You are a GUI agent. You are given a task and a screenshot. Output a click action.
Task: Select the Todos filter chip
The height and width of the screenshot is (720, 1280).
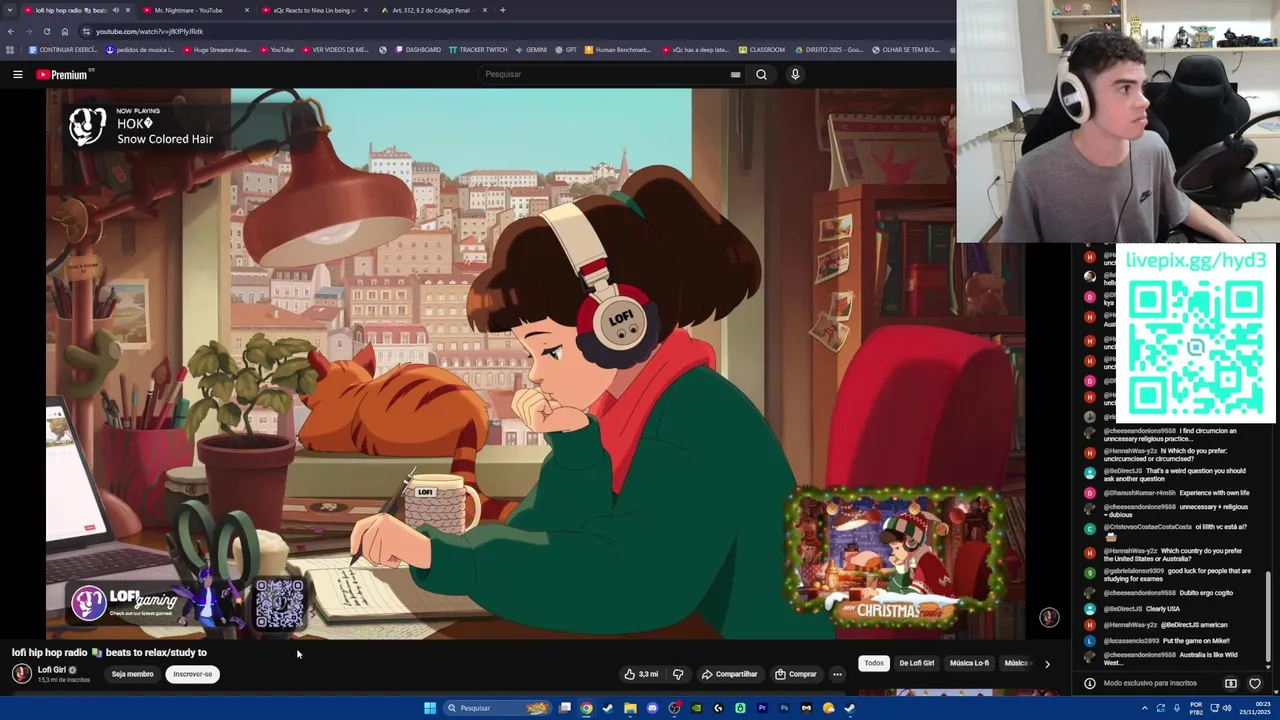[x=874, y=663]
